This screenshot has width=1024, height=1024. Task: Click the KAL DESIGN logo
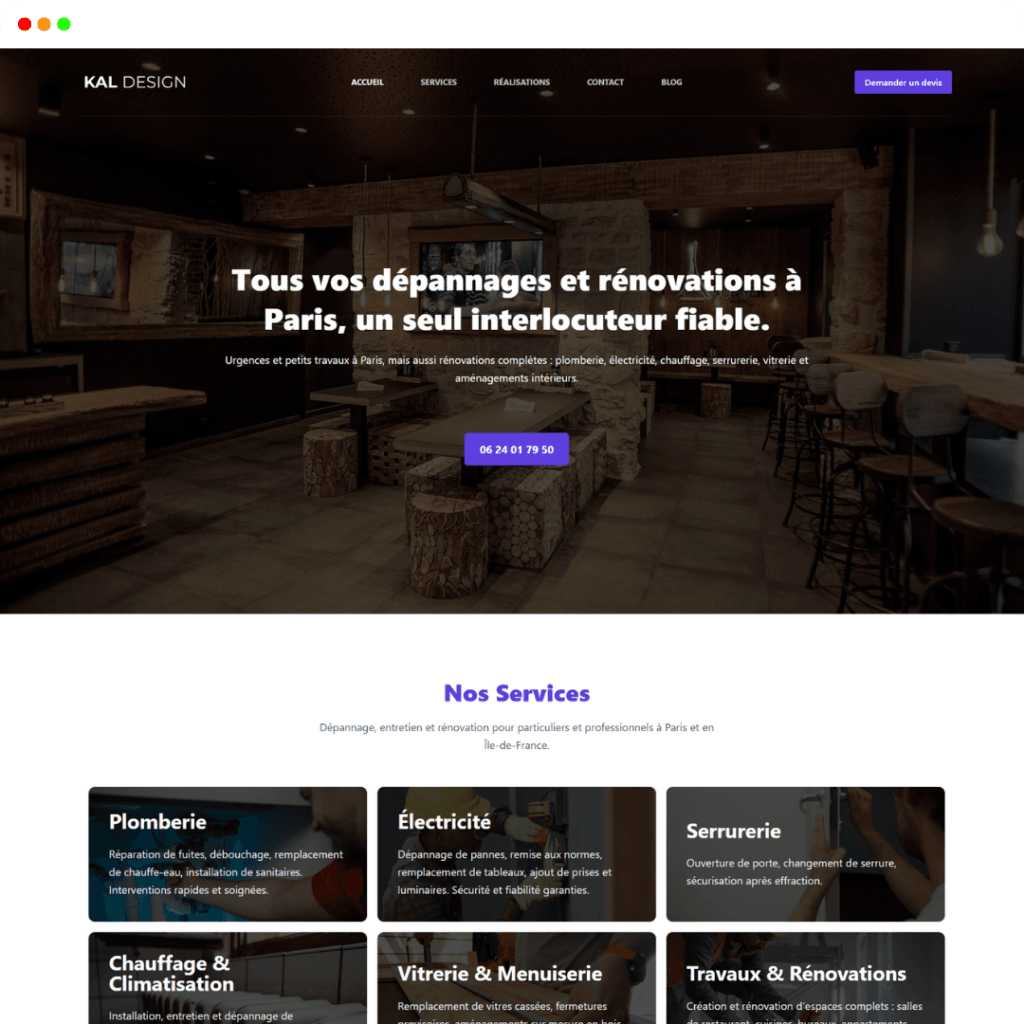pyautogui.click(x=135, y=82)
